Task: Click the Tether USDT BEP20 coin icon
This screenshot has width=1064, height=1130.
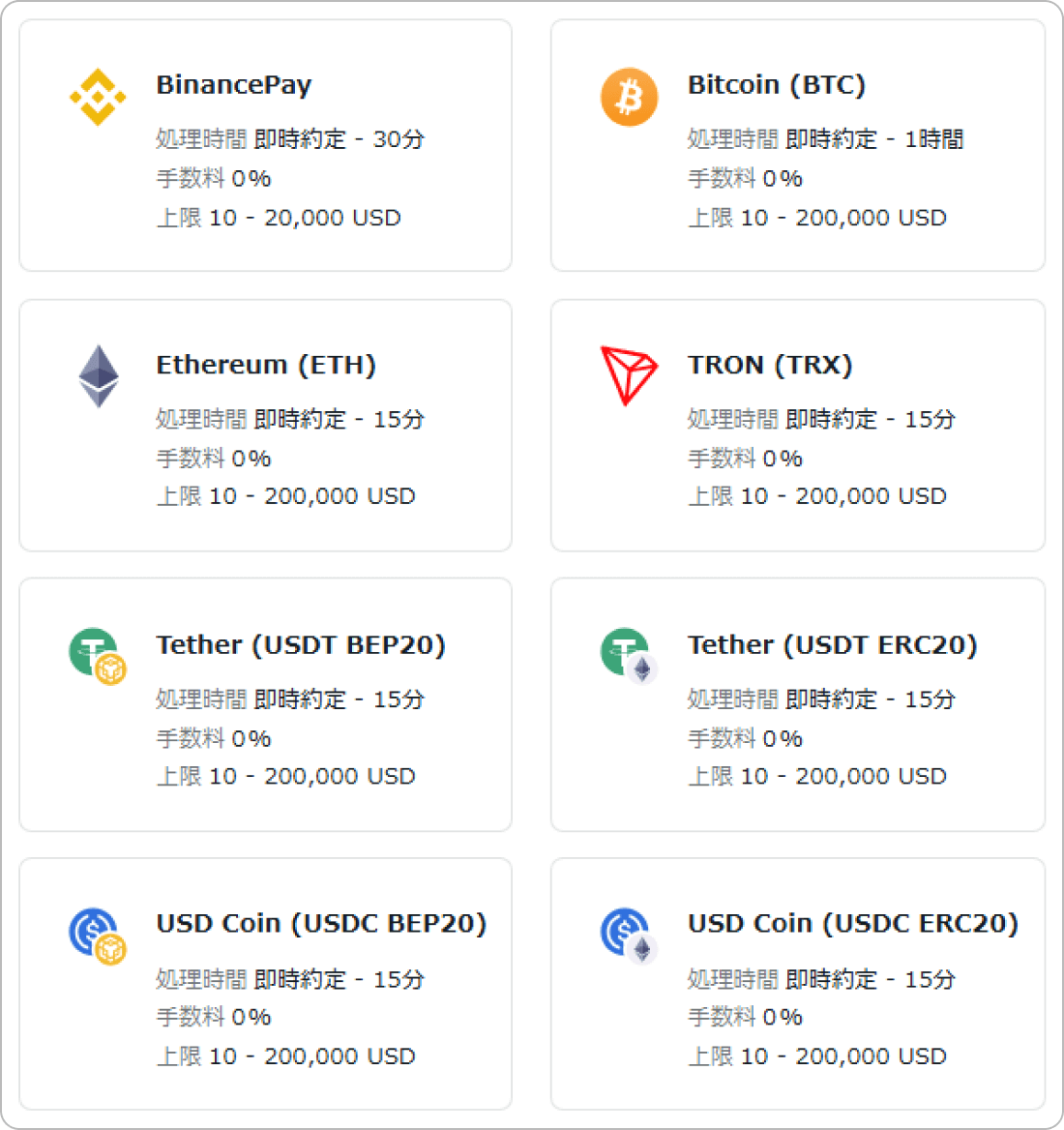Action: pyautogui.click(x=98, y=656)
